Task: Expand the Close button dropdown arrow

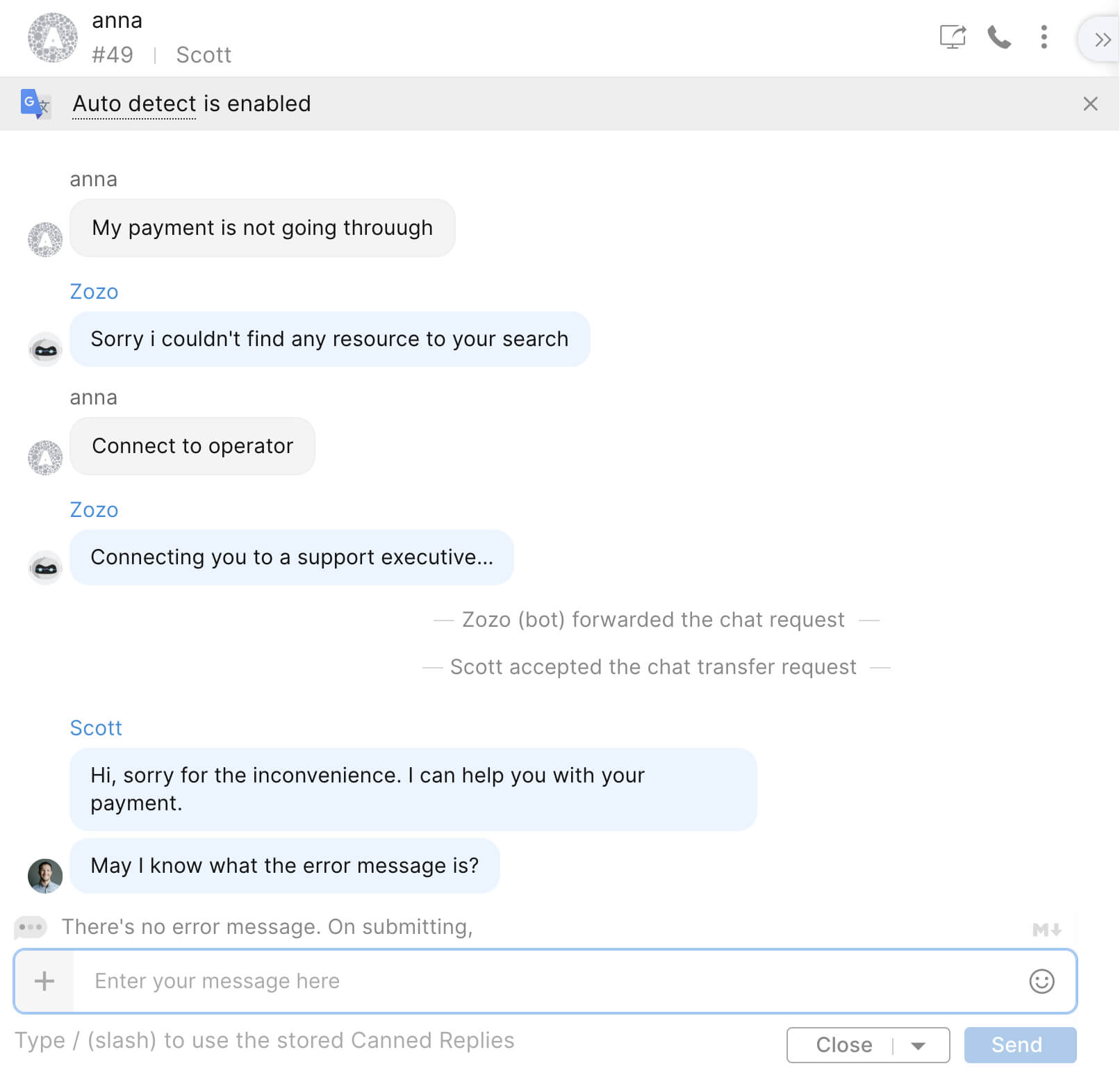Action: tap(919, 1045)
